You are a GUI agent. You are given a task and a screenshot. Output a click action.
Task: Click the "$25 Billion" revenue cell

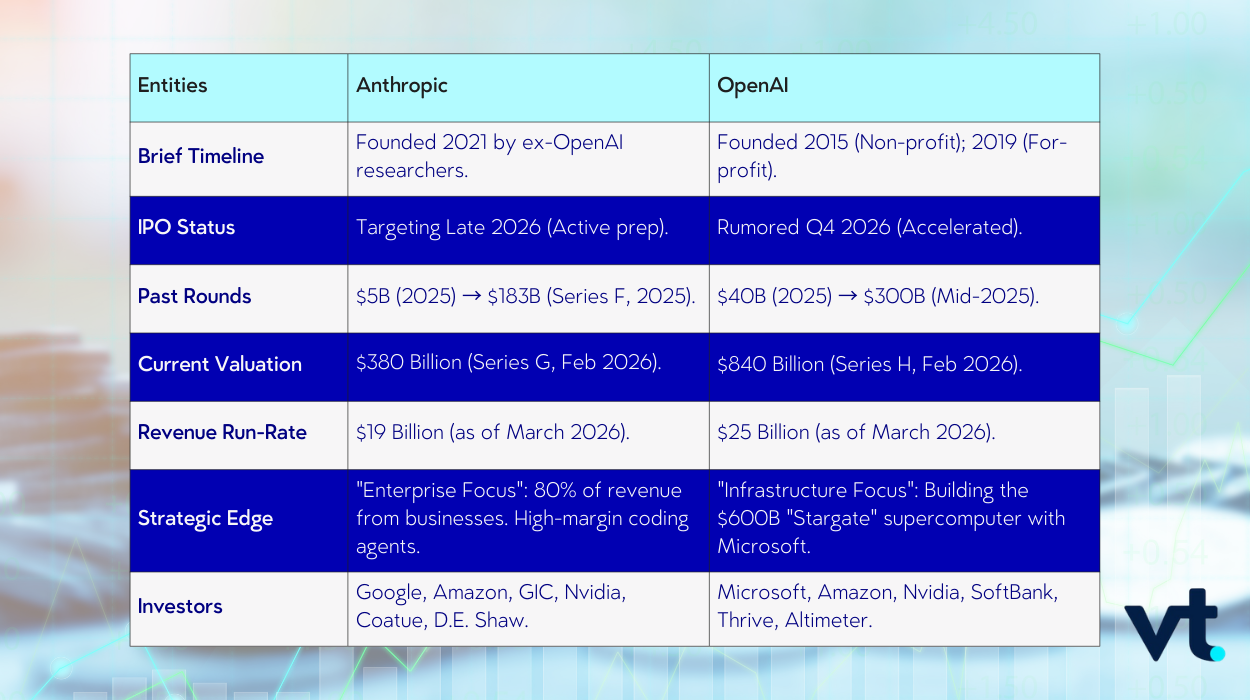[855, 432]
